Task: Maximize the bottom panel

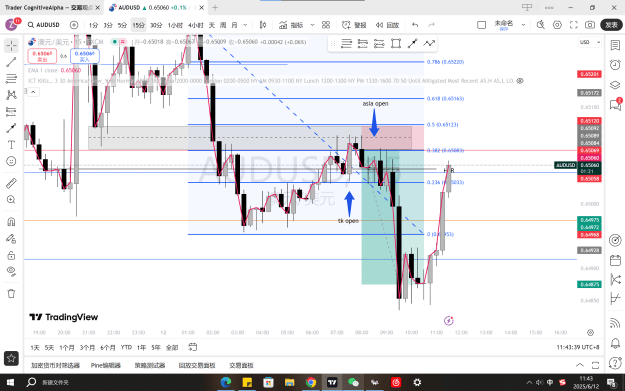Action: pos(595,365)
